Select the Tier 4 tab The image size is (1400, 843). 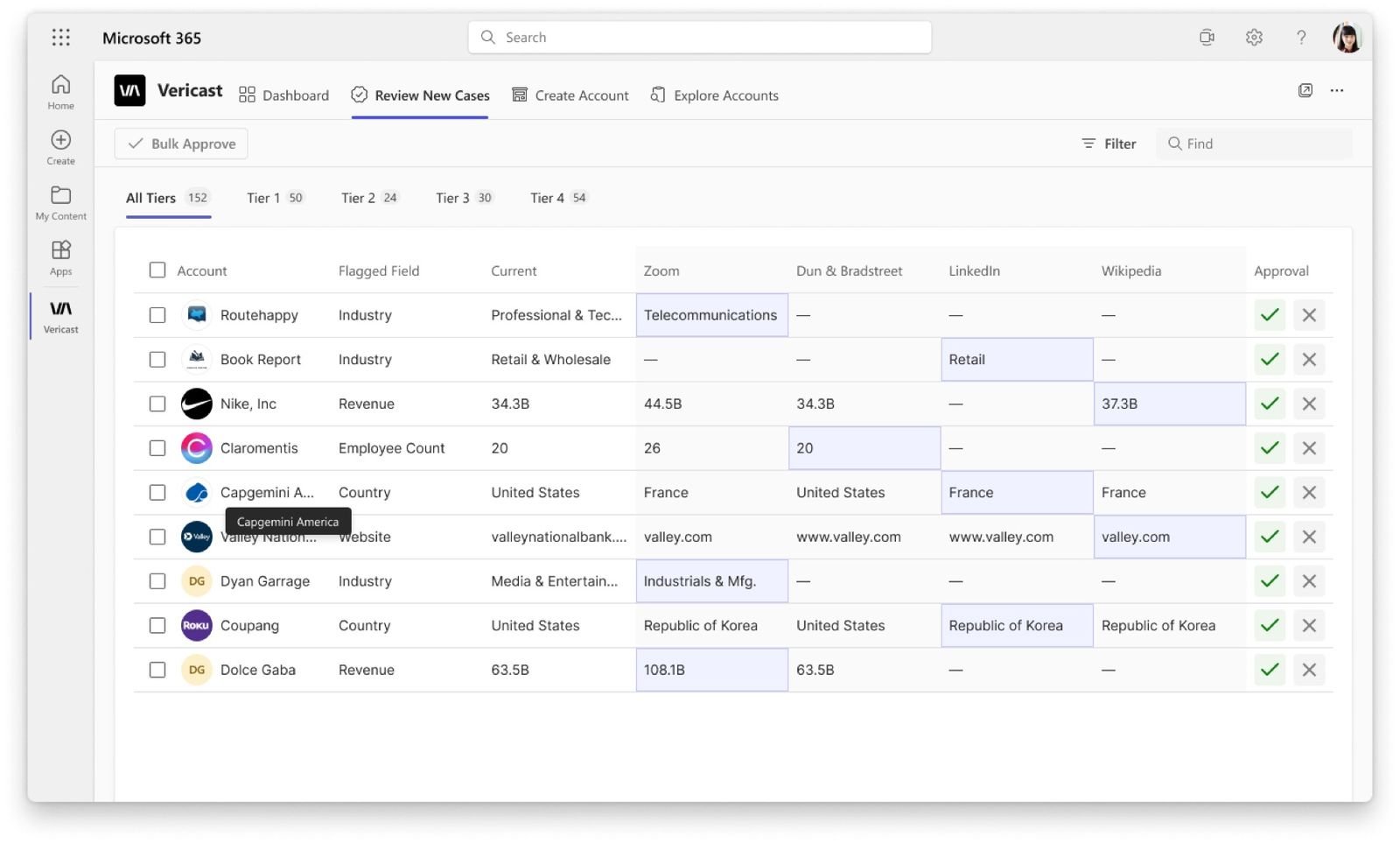(558, 198)
